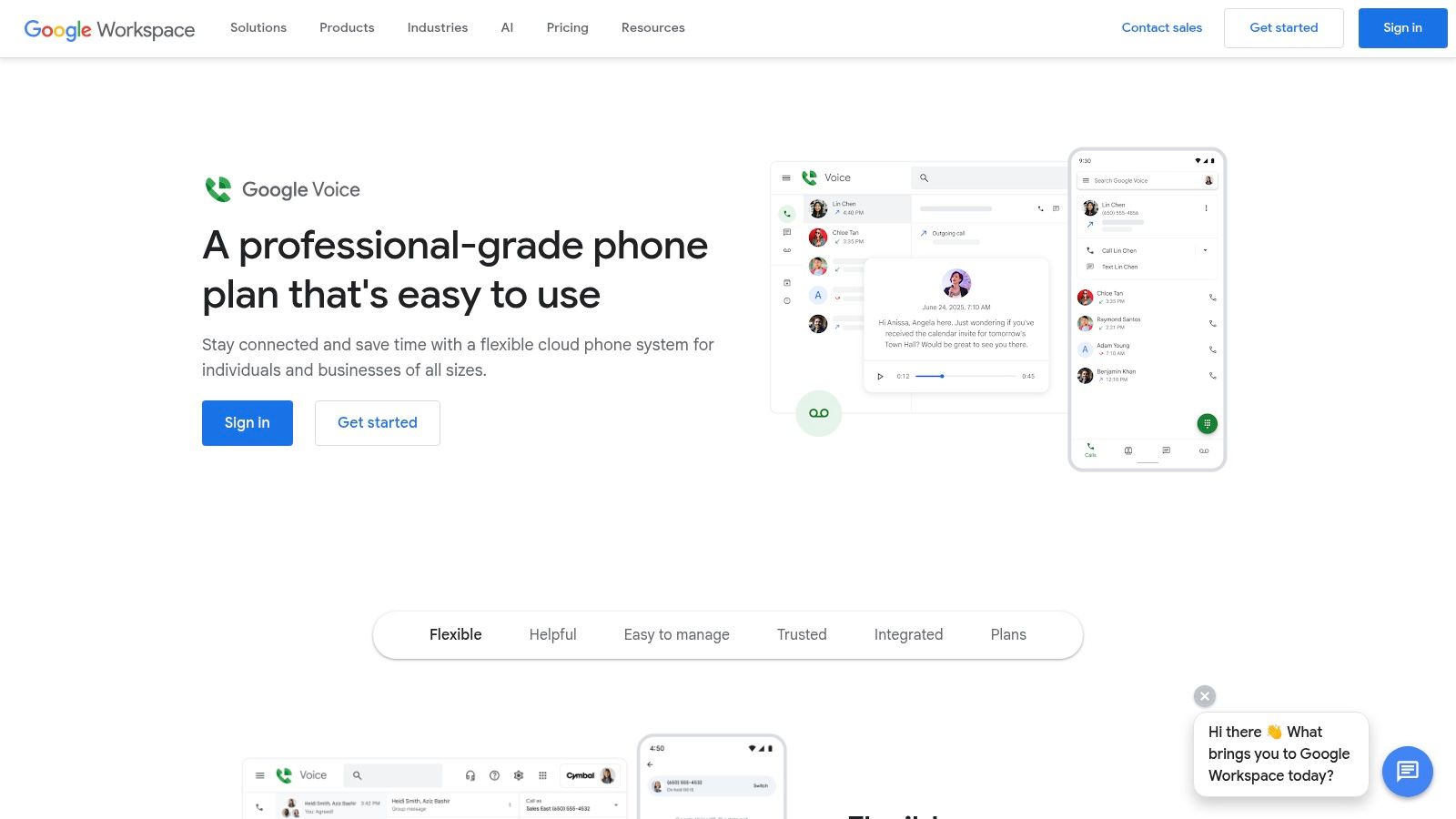Dismiss the 'Hi there' chat popup
The width and height of the screenshot is (1456, 819).
pyautogui.click(x=1204, y=695)
